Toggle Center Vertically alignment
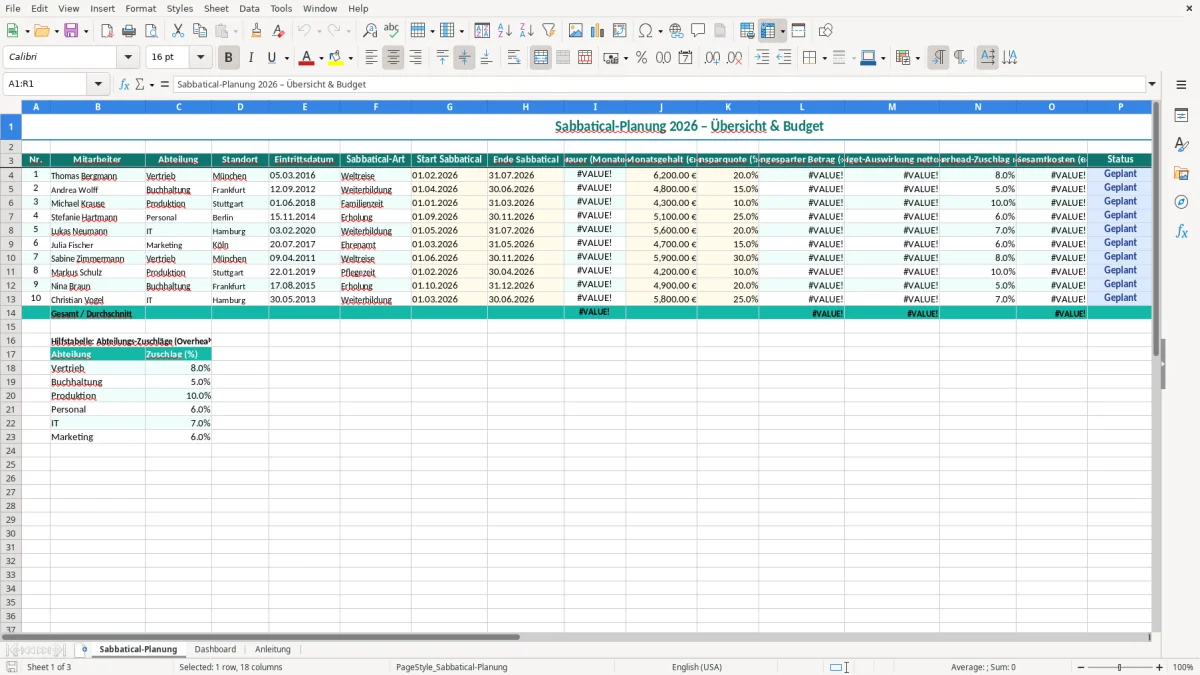 click(x=464, y=58)
